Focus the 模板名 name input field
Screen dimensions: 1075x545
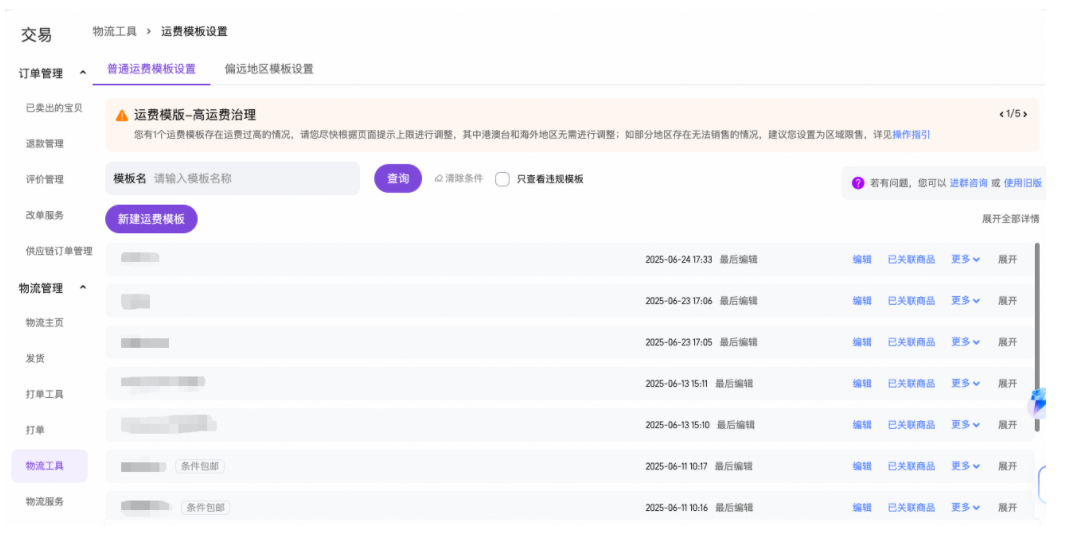point(232,178)
